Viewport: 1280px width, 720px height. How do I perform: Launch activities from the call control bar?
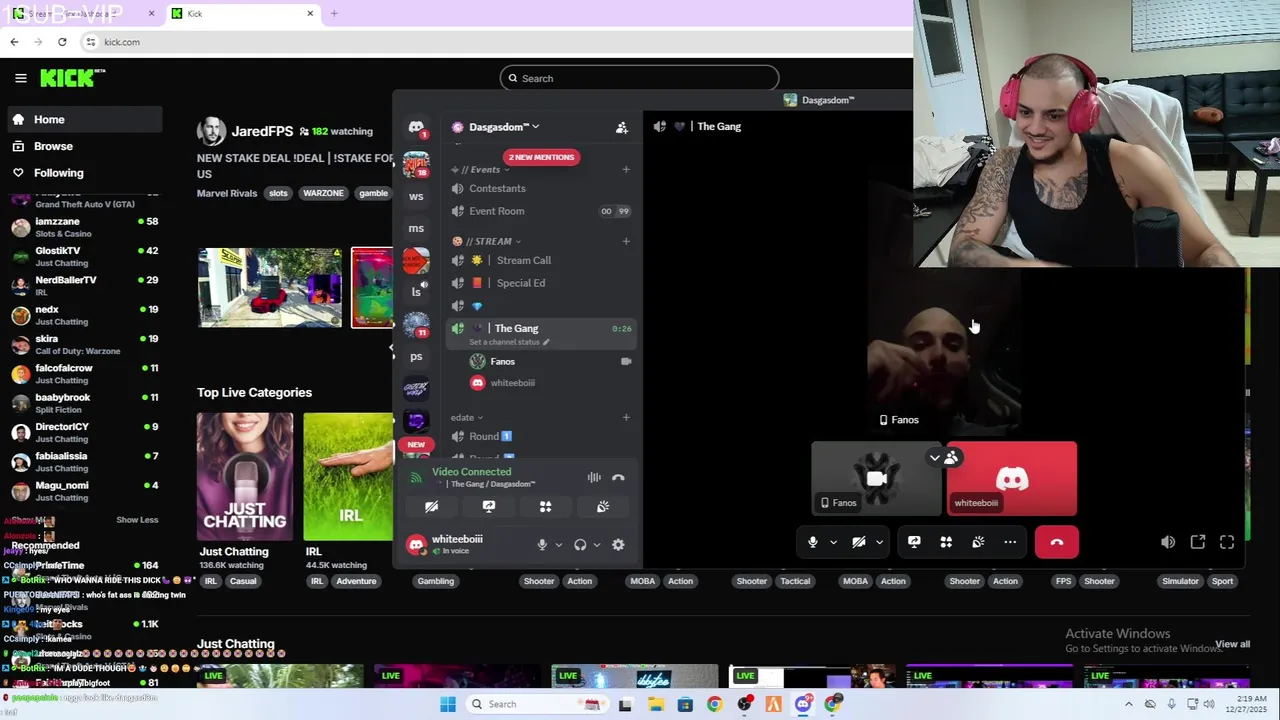tap(946, 542)
